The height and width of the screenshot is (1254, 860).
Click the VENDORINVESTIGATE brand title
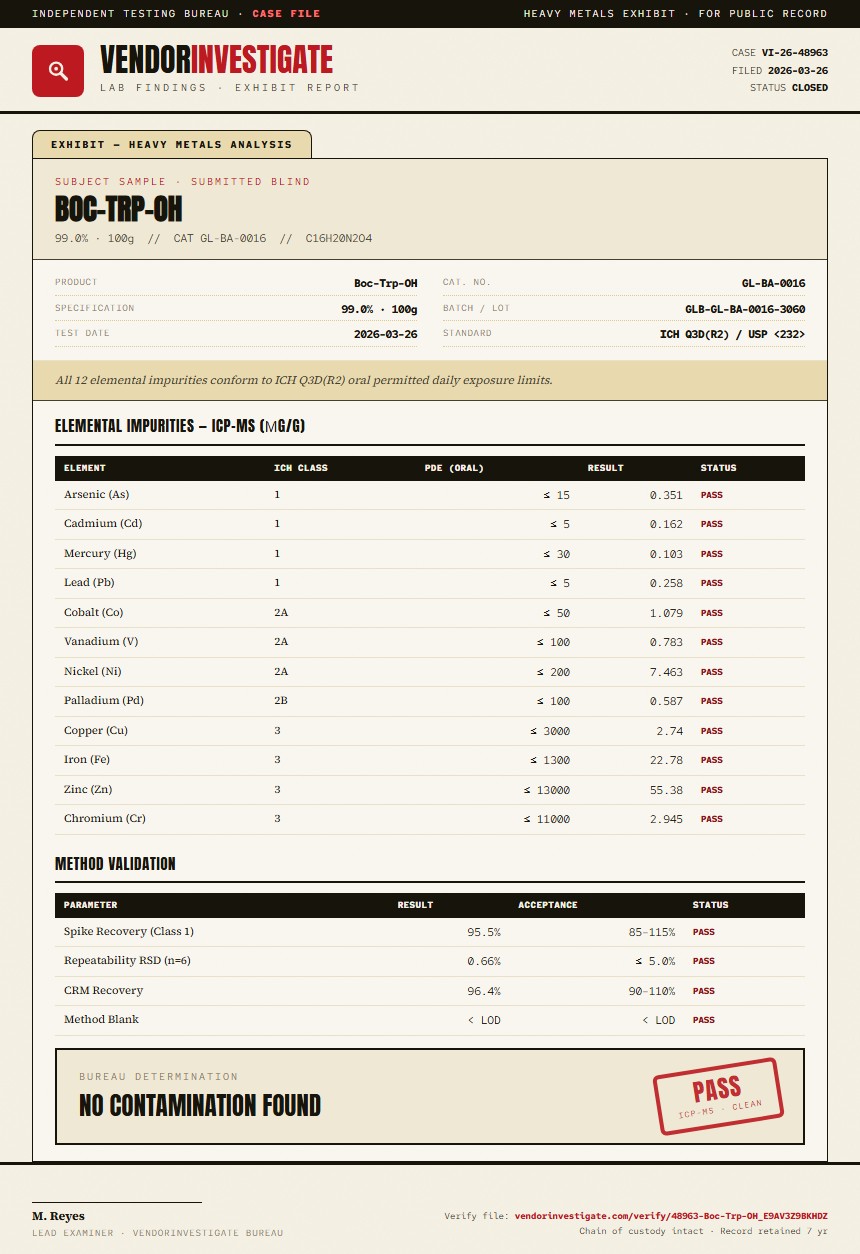coord(217,61)
